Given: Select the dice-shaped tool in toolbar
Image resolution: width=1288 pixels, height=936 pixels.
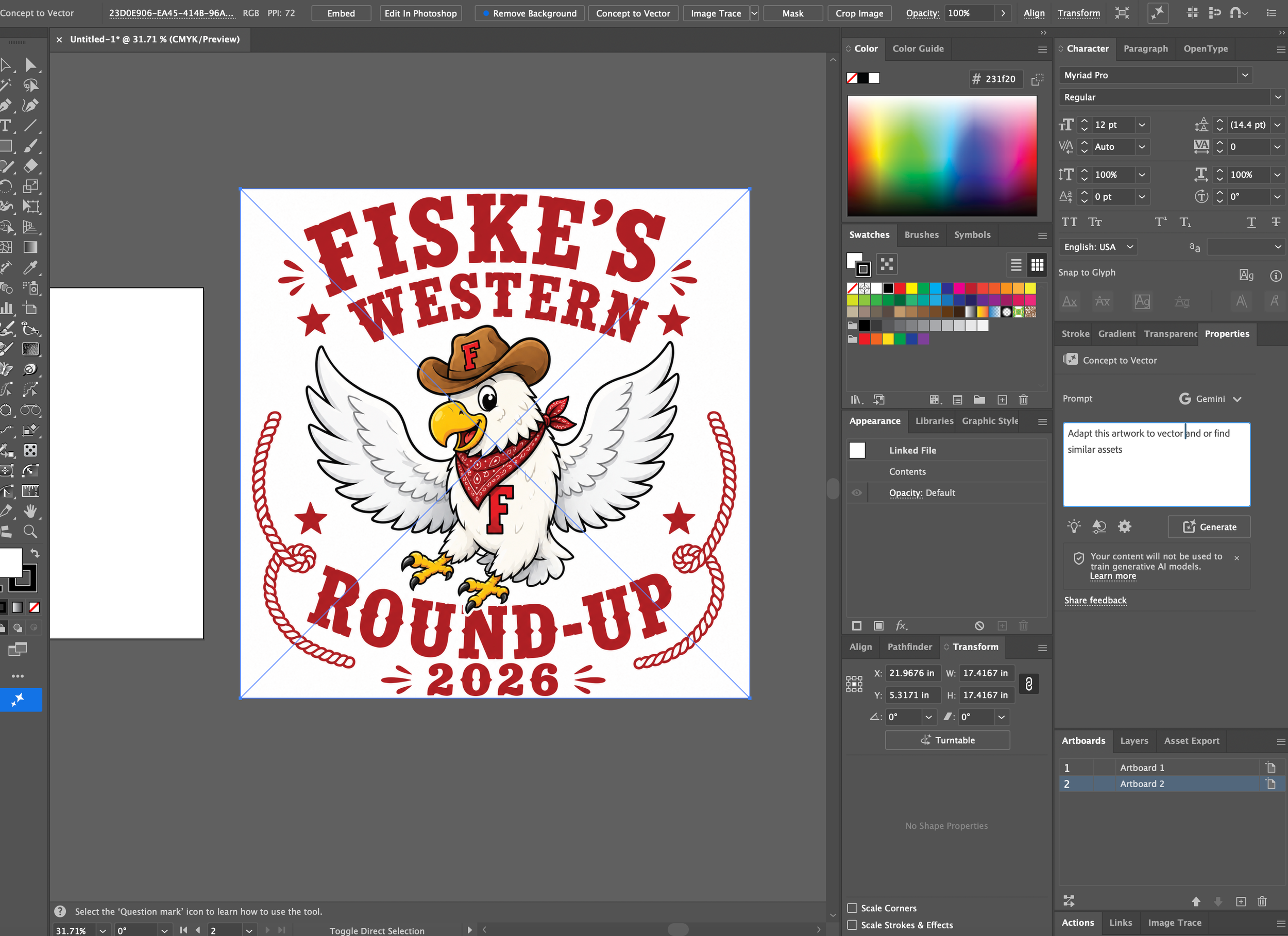Looking at the screenshot, I should coord(31,450).
